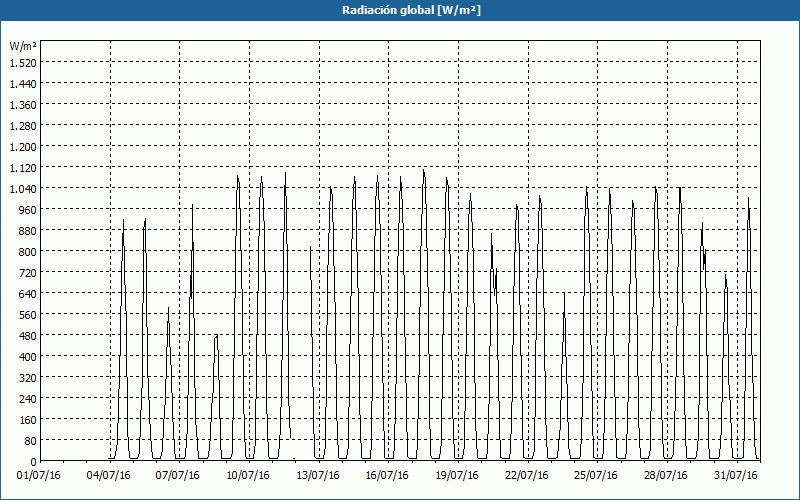The image size is (800, 500).
Task: Click the 880 y-axis value
Action: (x=28, y=231)
